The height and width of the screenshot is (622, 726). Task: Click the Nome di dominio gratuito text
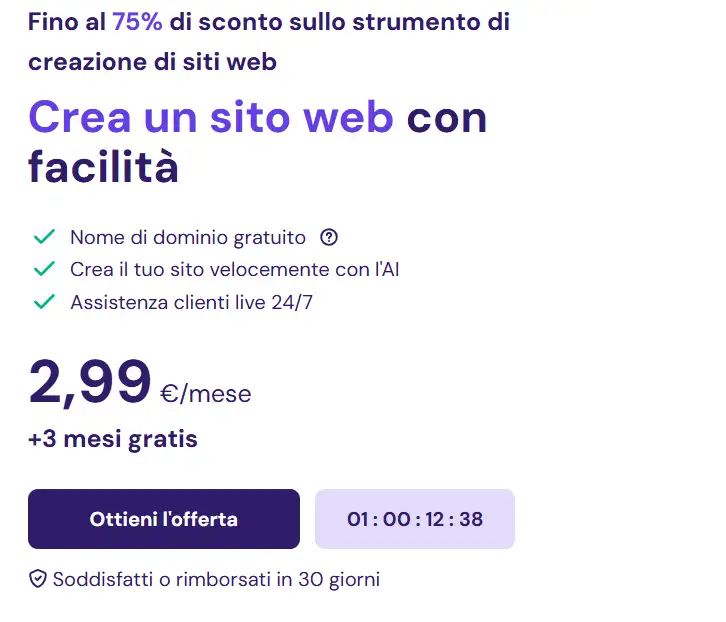pos(187,238)
